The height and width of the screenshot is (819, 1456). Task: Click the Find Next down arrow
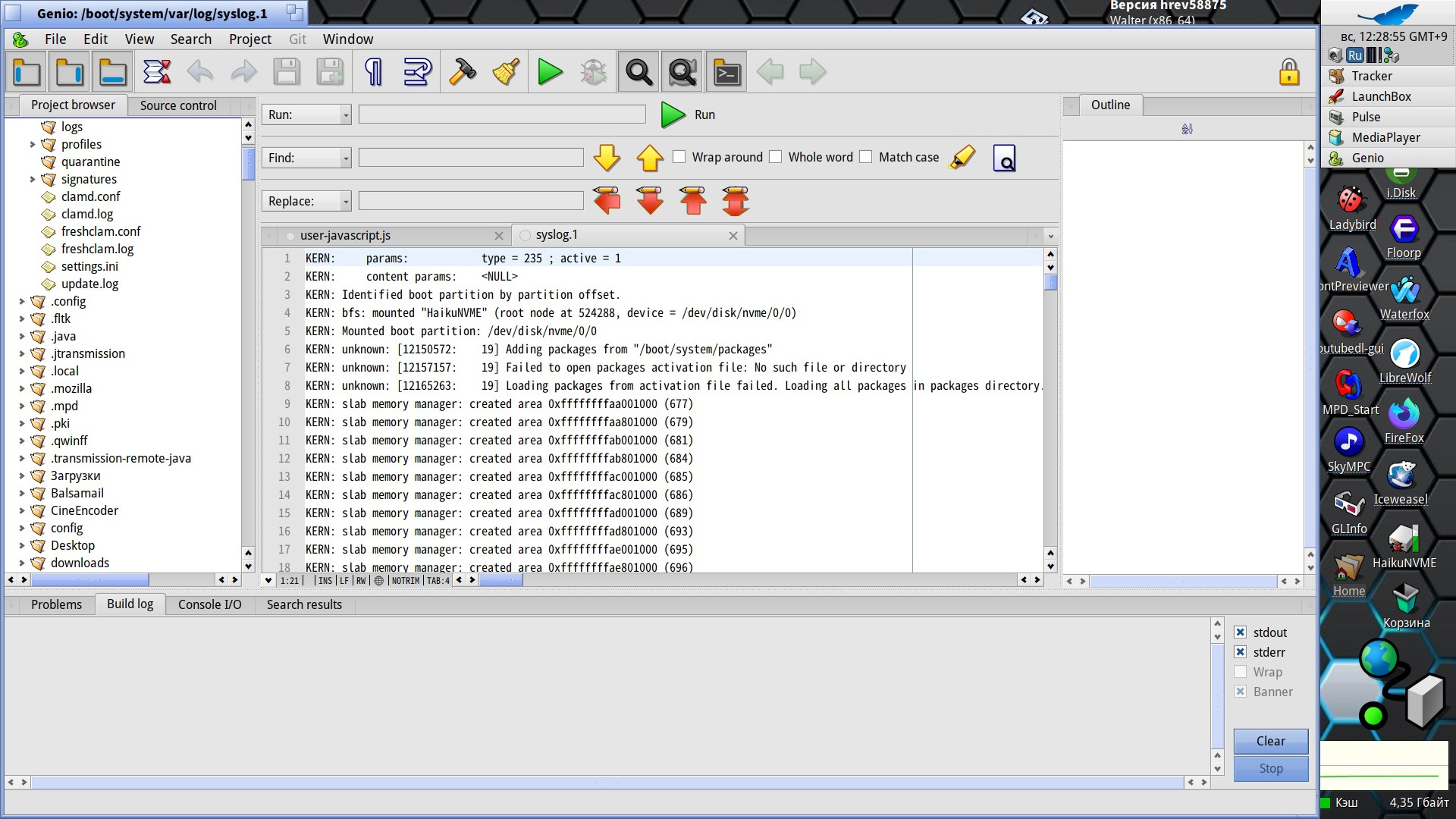click(607, 158)
